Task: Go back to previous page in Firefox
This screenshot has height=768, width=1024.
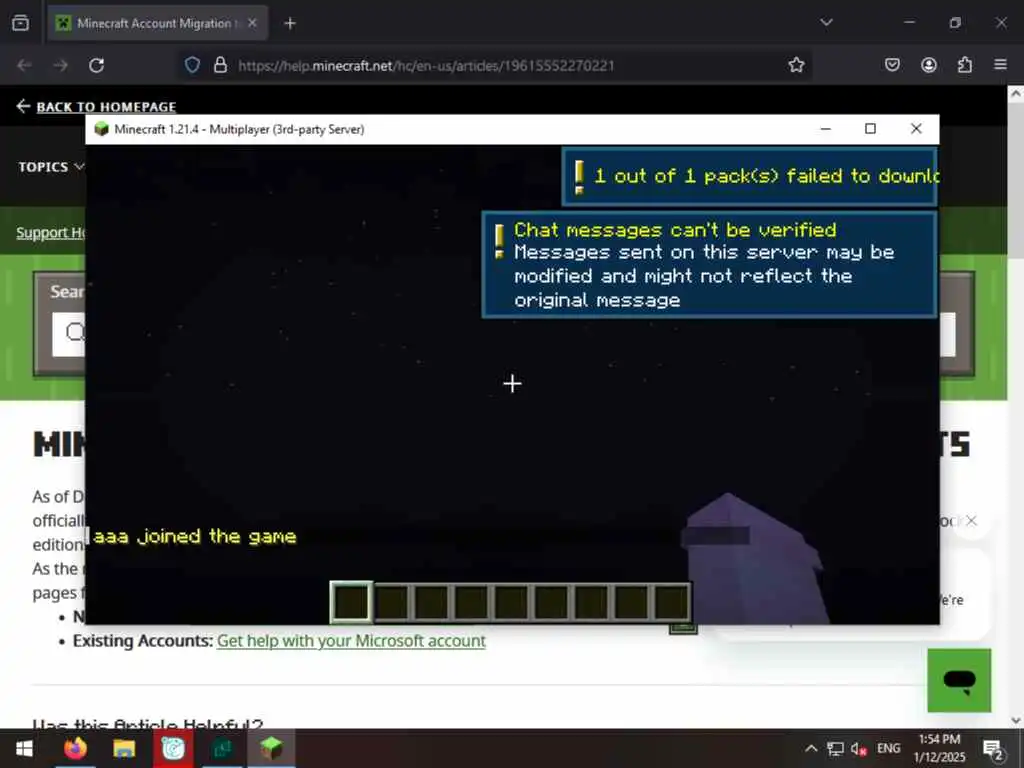Action: [x=24, y=65]
